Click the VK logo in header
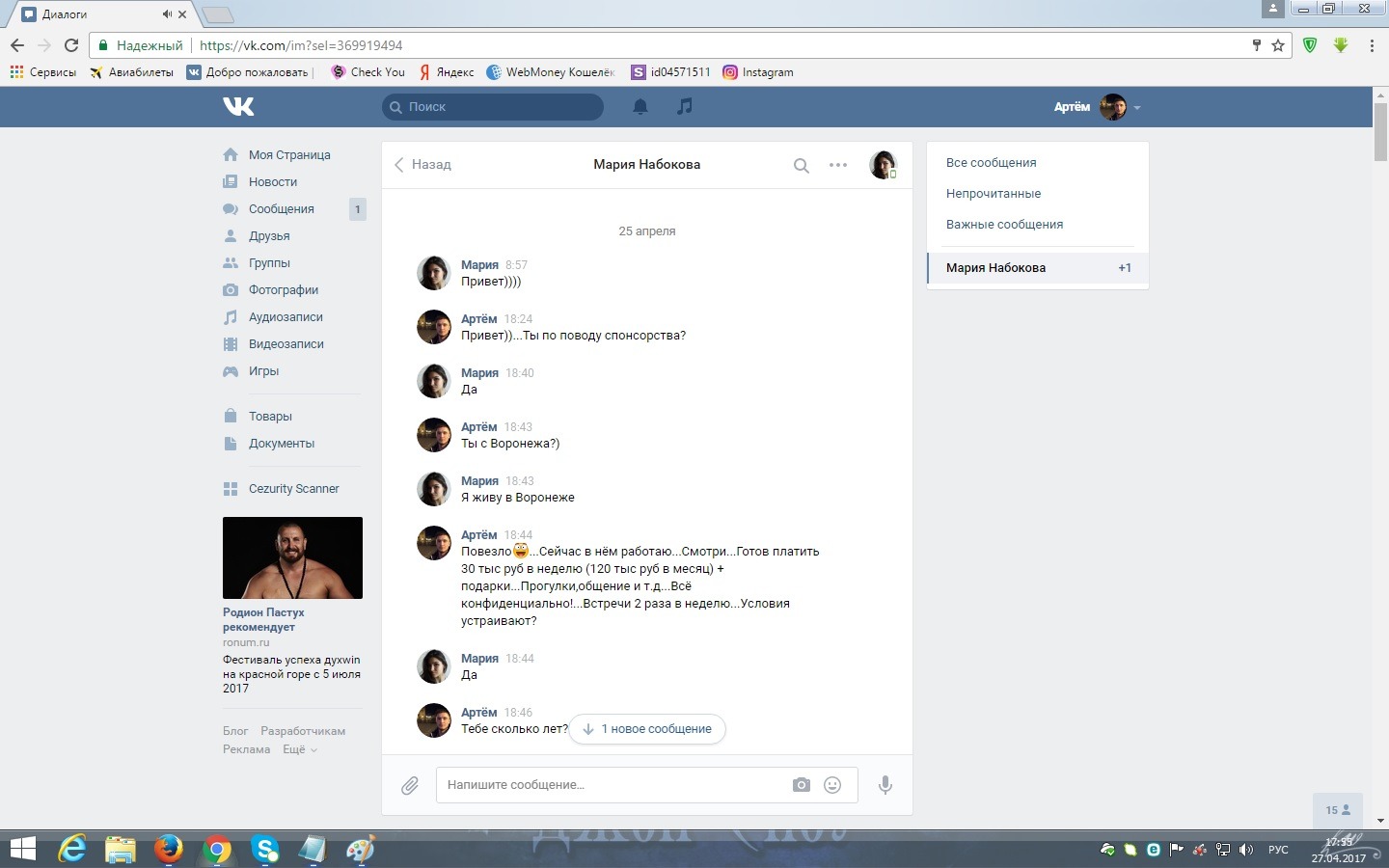The height and width of the screenshot is (868, 1389). [238, 106]
